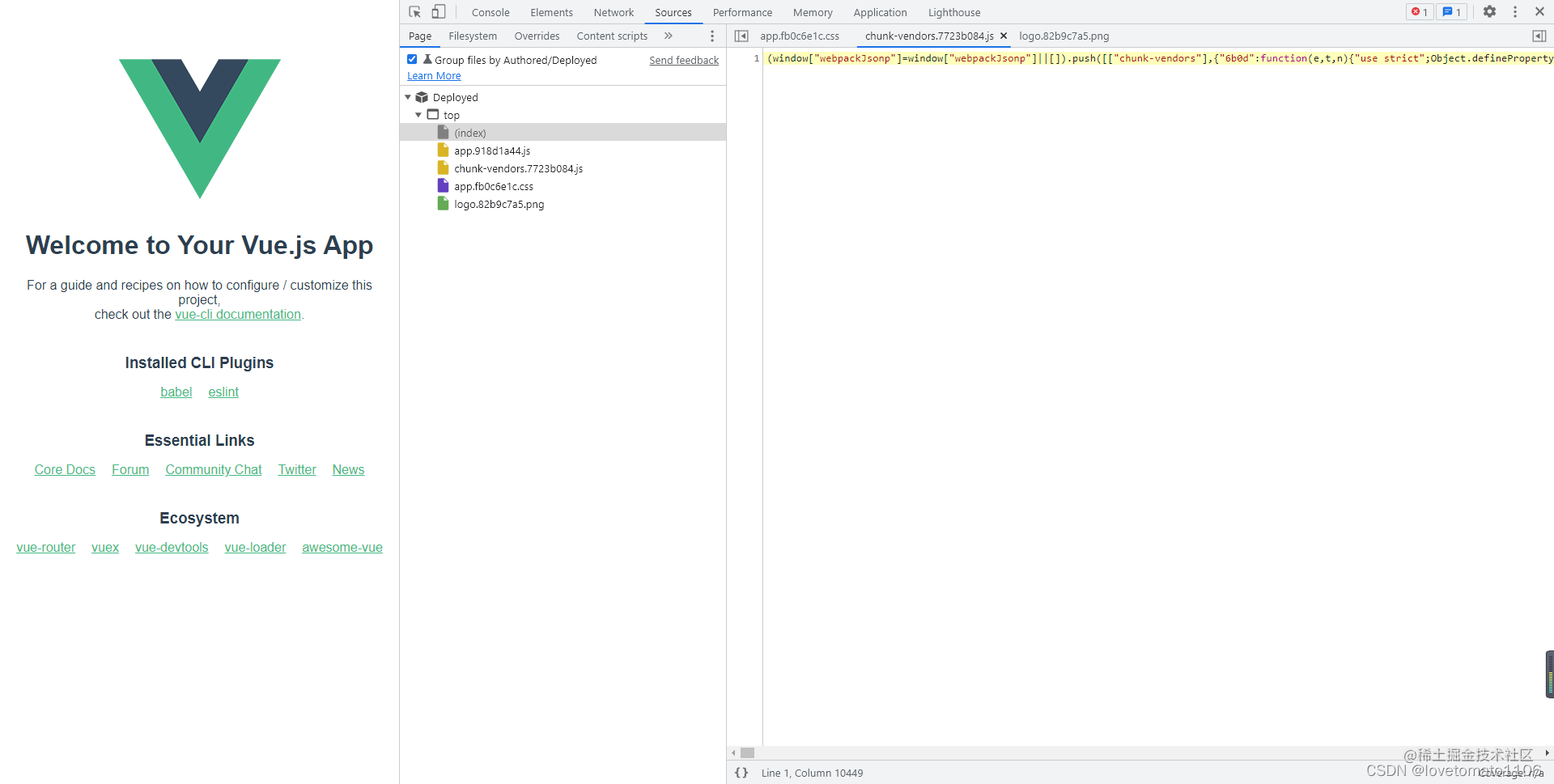The width and height of the screenshot is (1554, 784).
Task: Hide the navigator sidebar icon
Action: (x=741, y=36)
